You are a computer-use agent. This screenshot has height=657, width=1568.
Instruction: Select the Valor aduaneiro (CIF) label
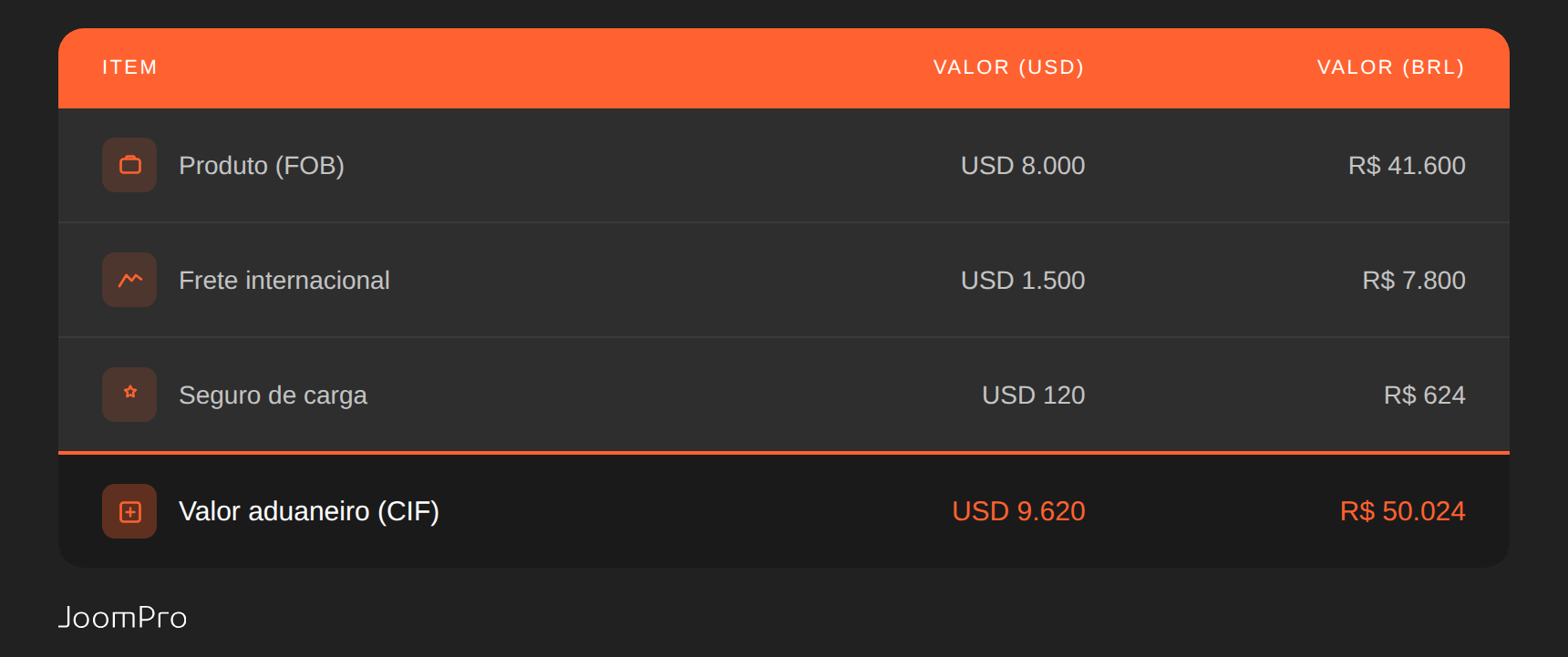tap(309, 511)
